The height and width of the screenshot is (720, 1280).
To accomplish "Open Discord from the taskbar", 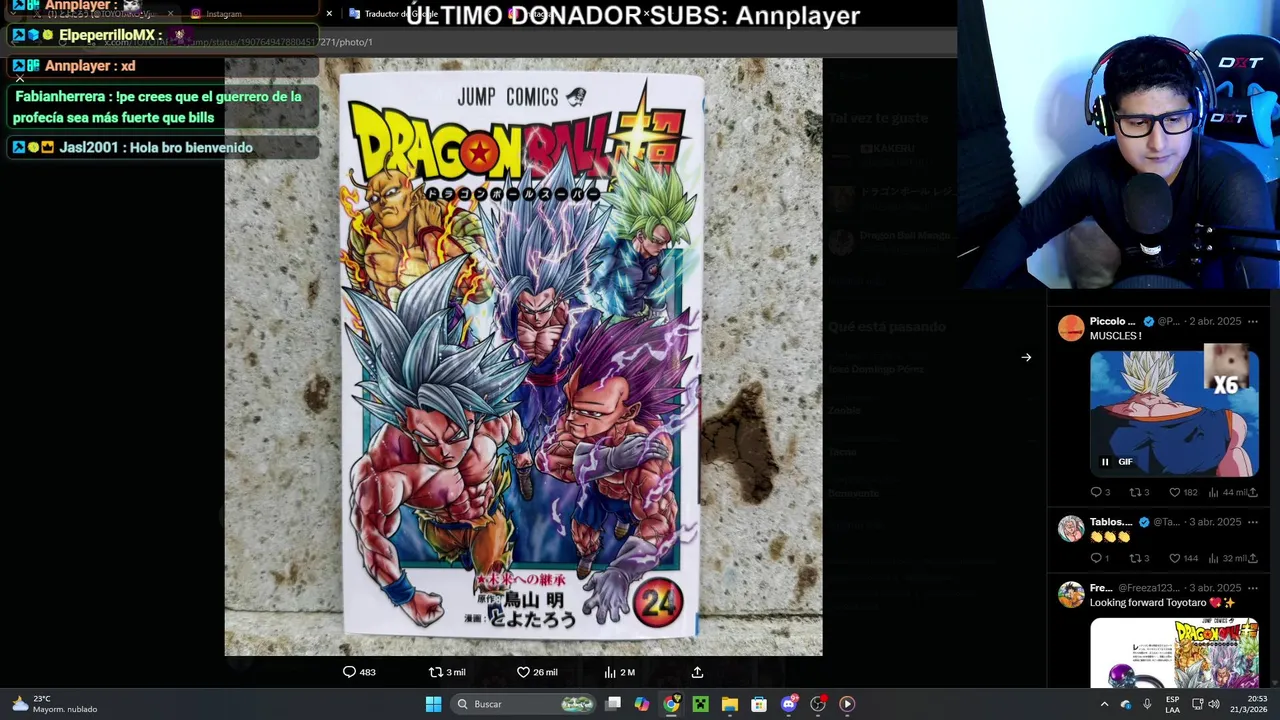I will coord(788,704).
